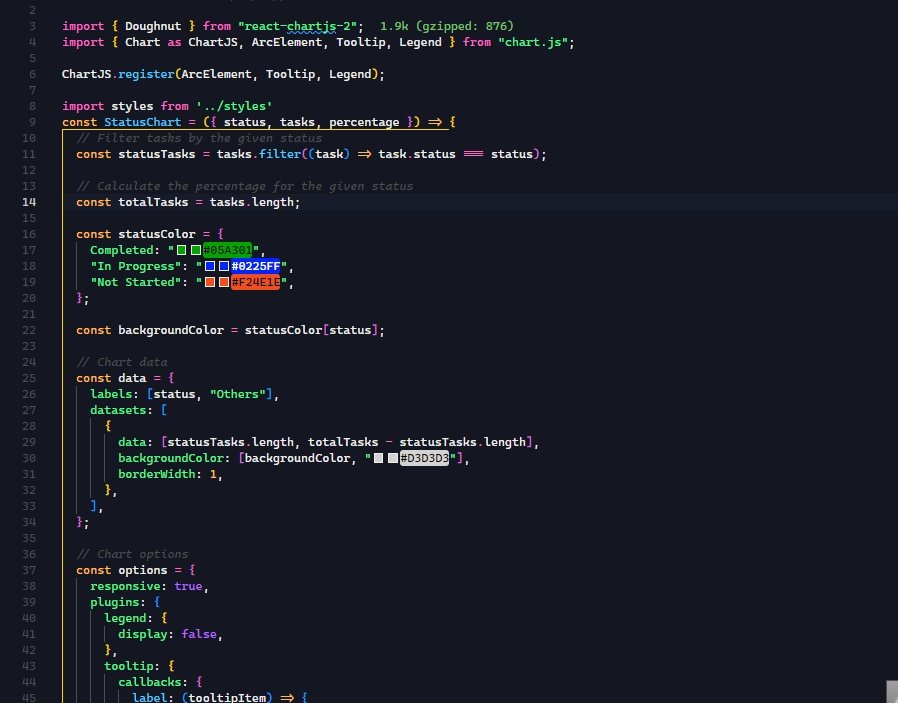Click the labels key in data object
The height and width of the screenshot is (703, 898).
coord(111,394)
